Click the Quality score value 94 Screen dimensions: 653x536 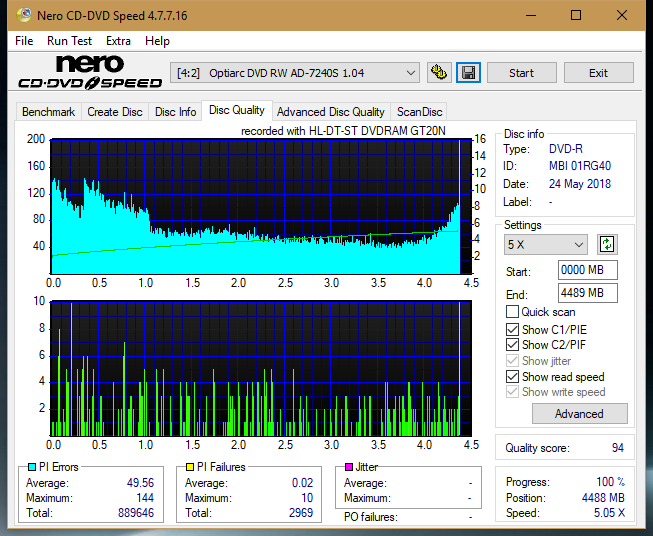[618, 448]
